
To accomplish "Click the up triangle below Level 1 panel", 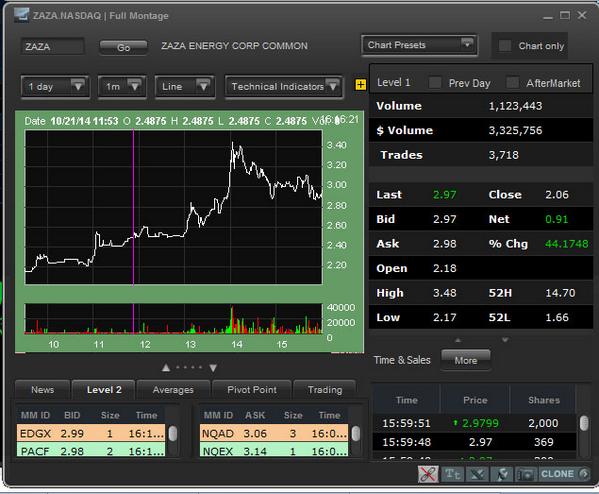I will 458,340.
